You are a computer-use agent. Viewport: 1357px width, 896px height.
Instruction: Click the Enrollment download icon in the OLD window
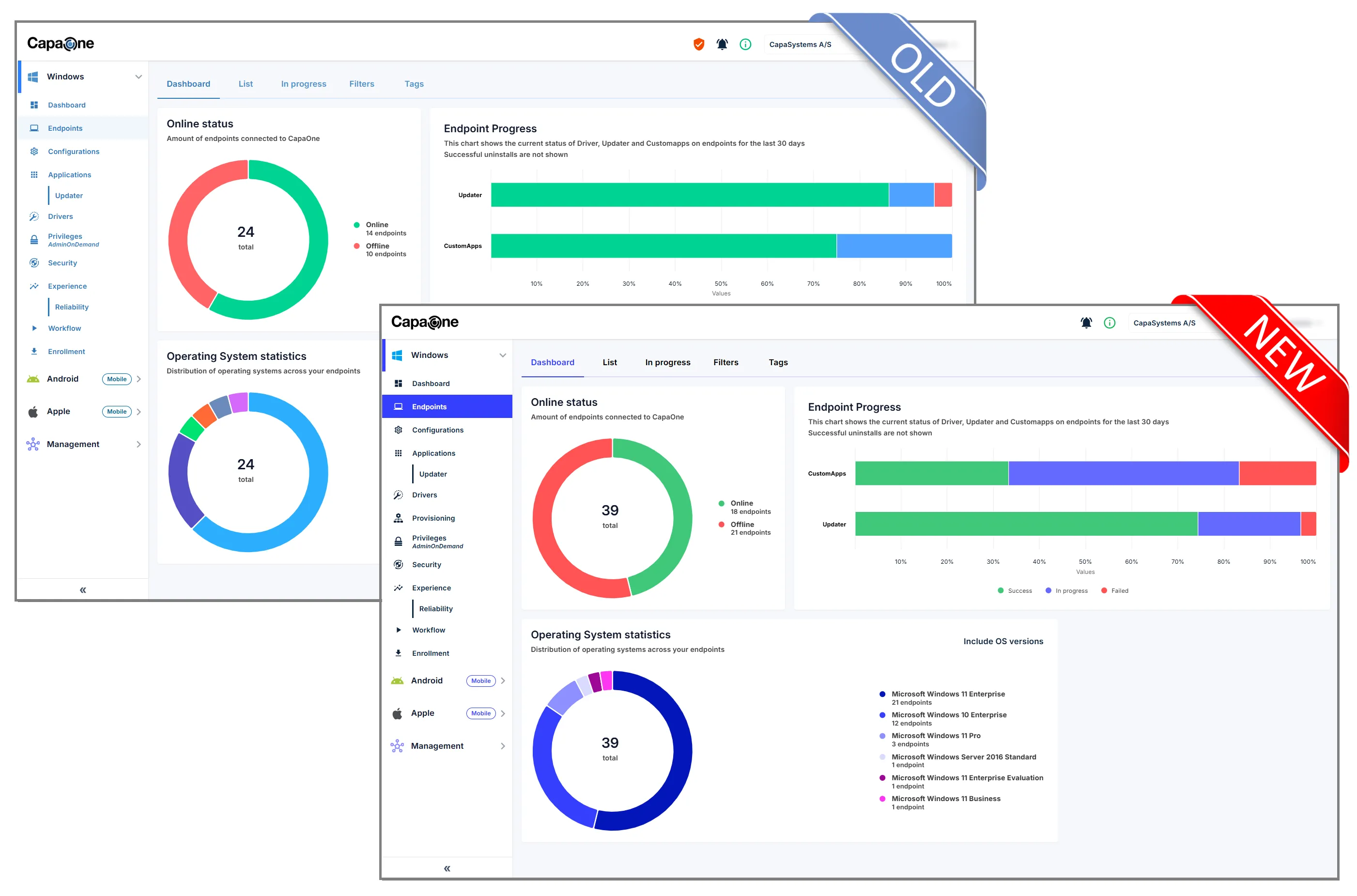(34, 352)
